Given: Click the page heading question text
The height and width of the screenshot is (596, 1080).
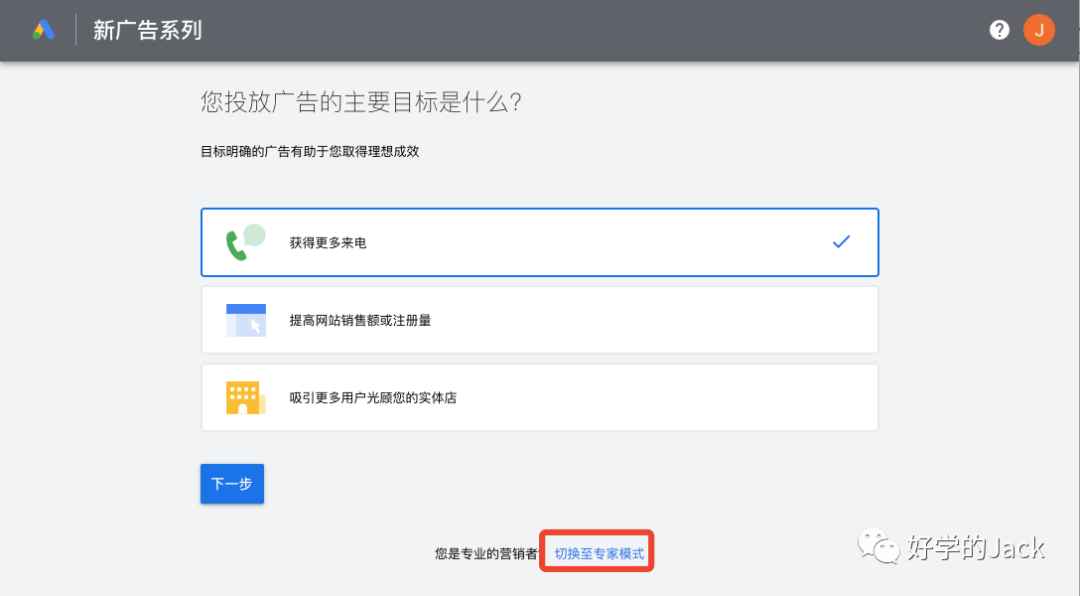Looking at the screenshot, I should (361, 102).
